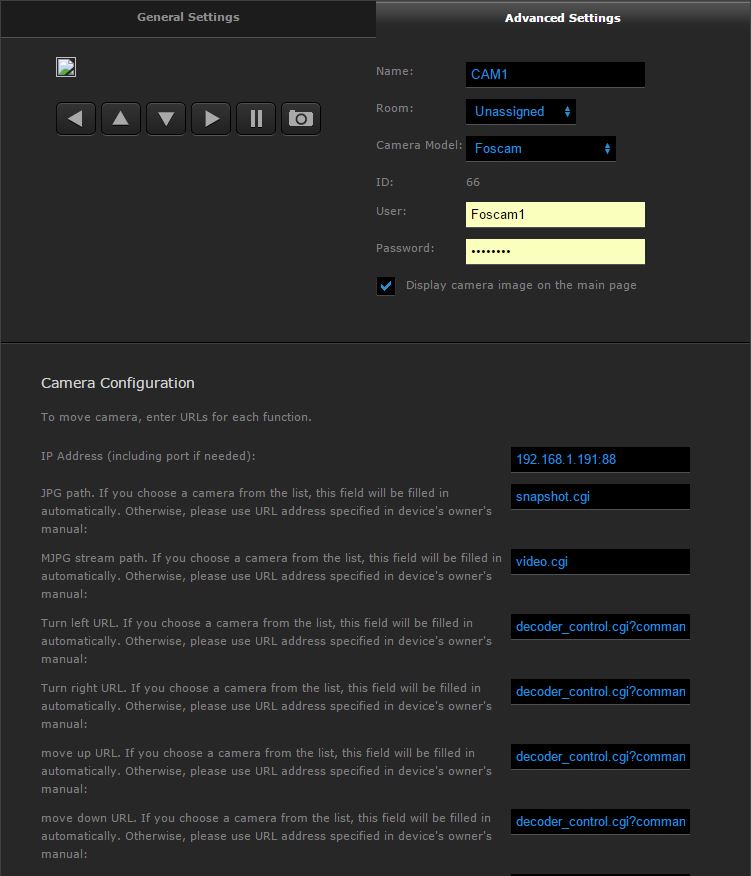Open the Camera Model dropdown showing Foscam

541,149
